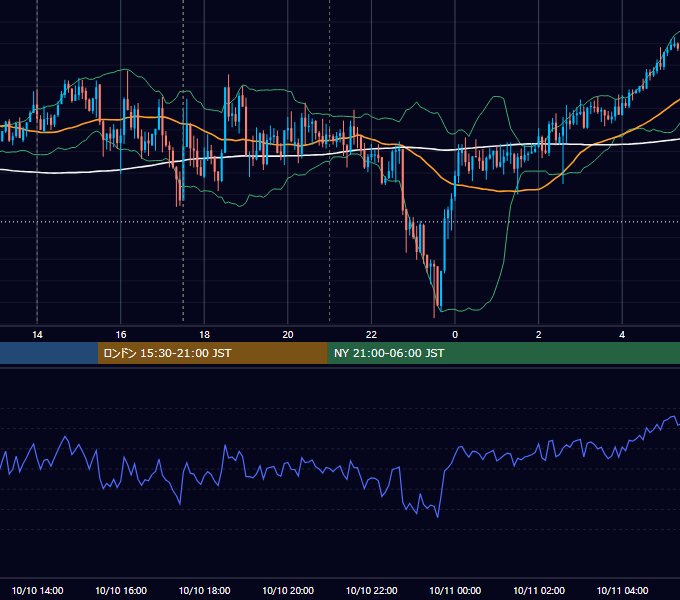
Task: Click the 10/11 04:00 time label
Action: (x=622, y=590)
